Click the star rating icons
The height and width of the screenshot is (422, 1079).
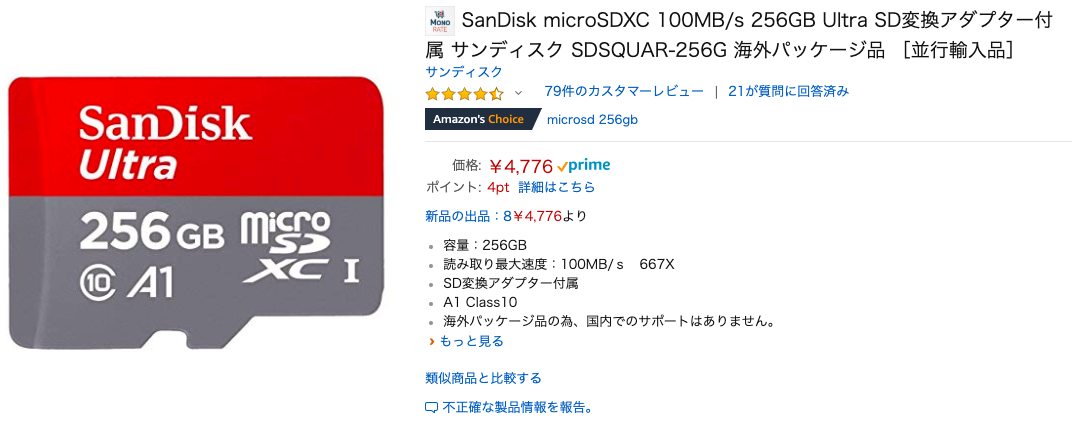point(464,93)
